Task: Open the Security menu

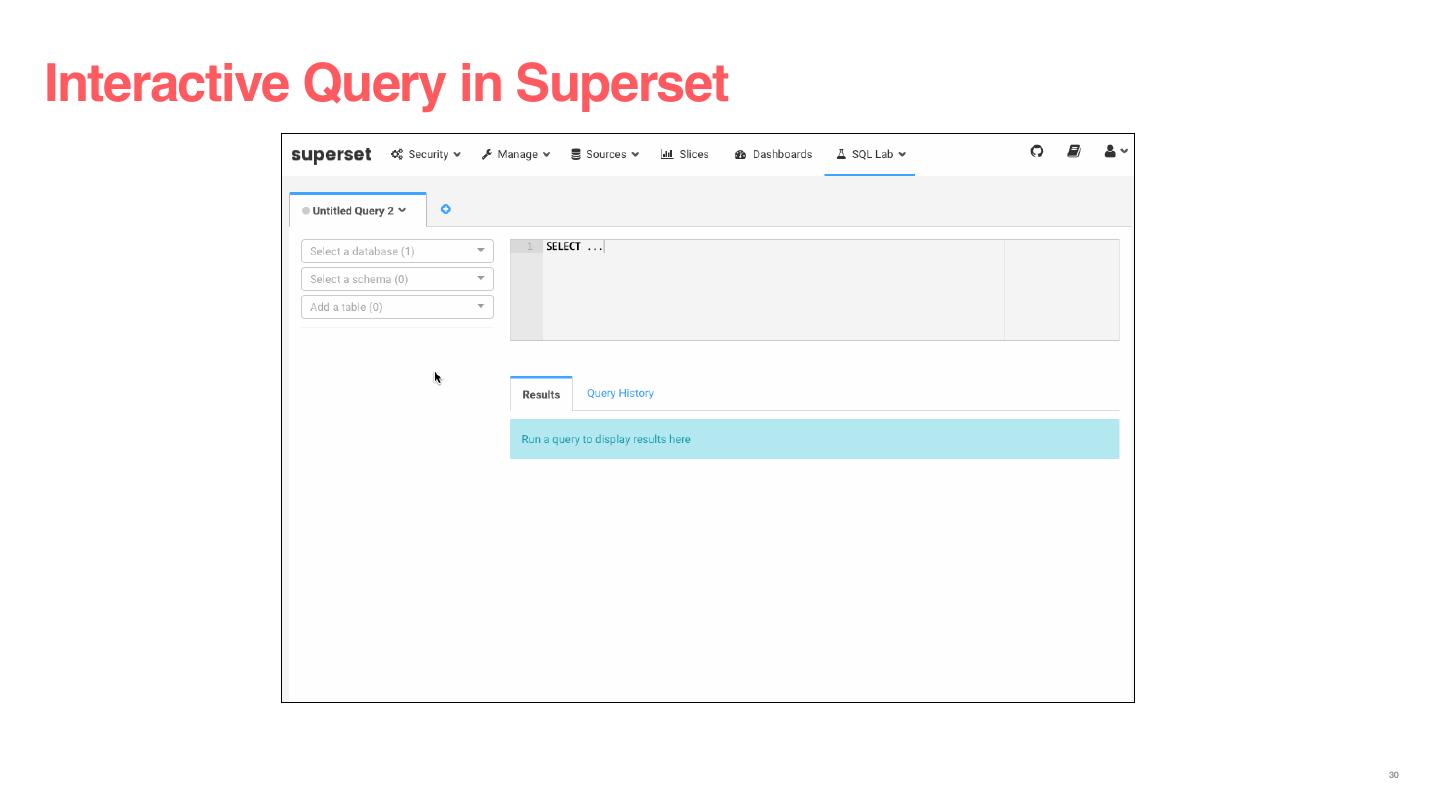Action: (426, 154)
